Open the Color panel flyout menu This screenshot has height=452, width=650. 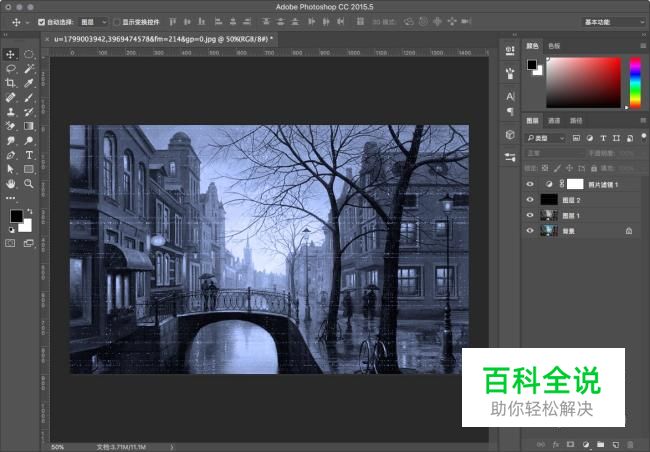click(643, 46)
